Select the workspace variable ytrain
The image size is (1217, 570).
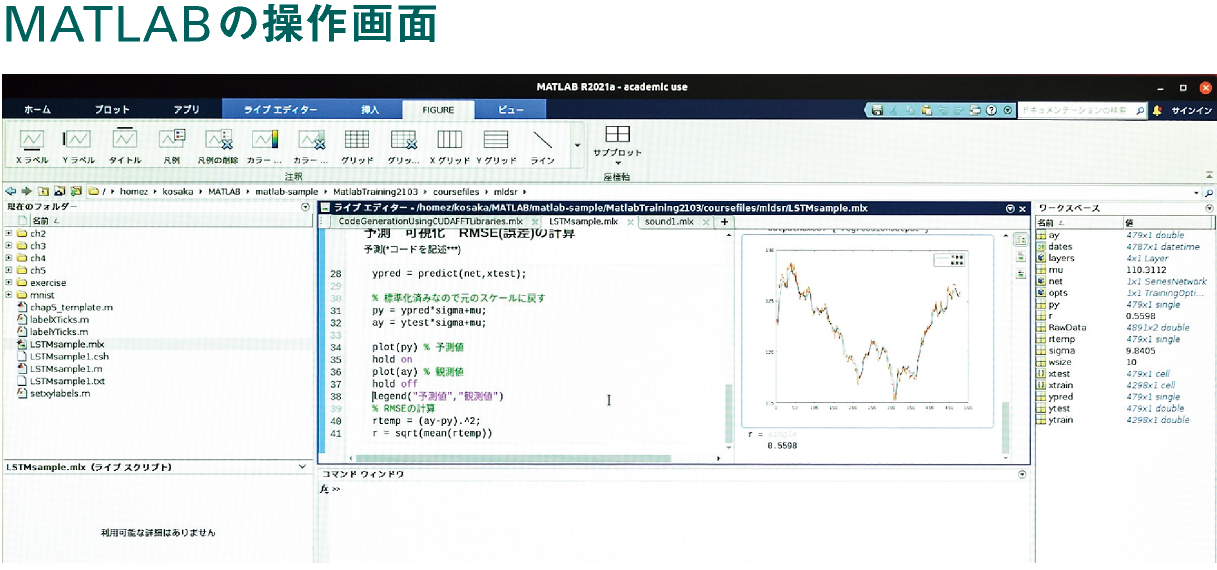click(1061, 420)
